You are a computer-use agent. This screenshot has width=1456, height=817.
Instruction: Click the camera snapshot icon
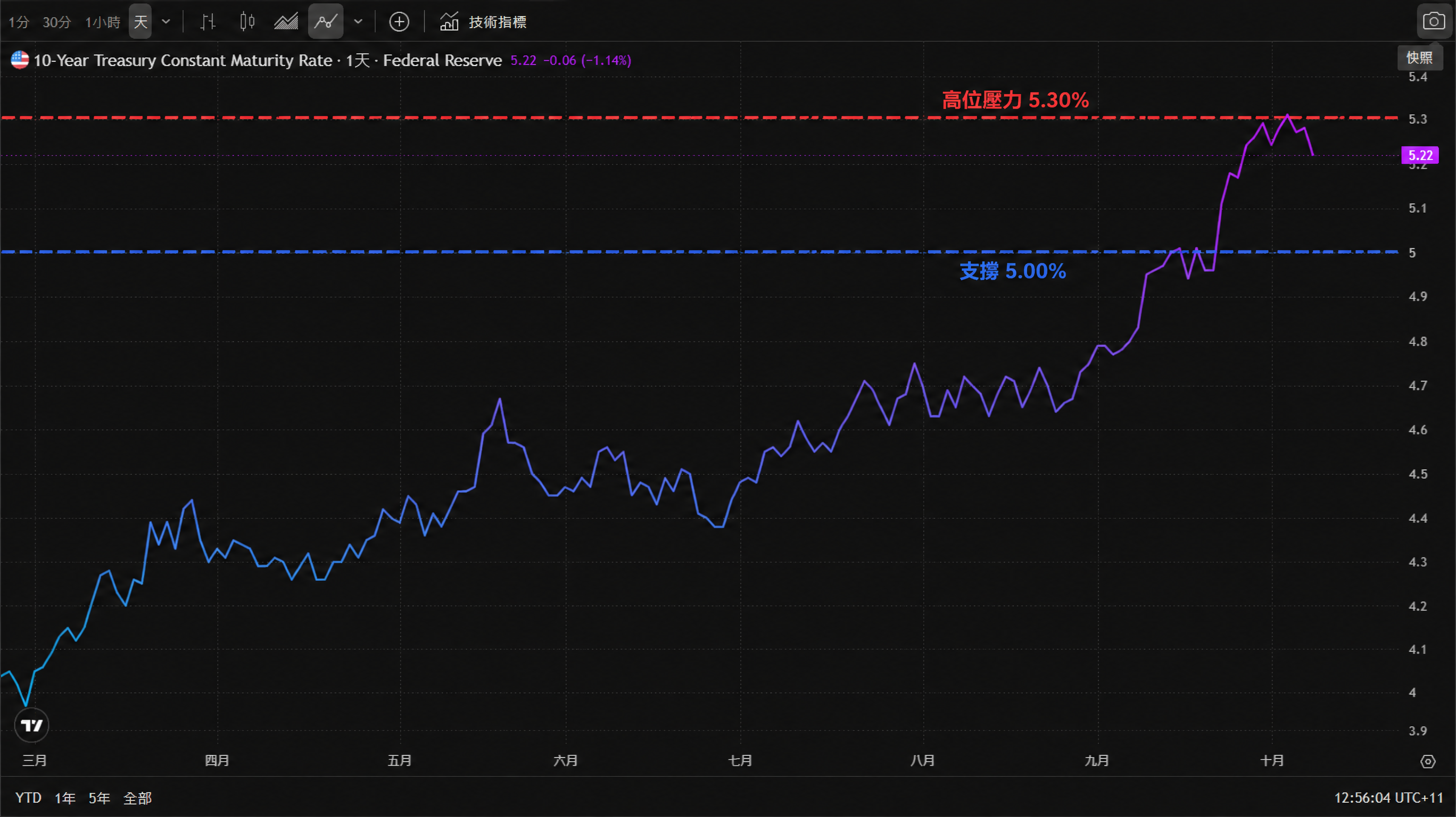pyautogui.click(x=1434, y=21)
